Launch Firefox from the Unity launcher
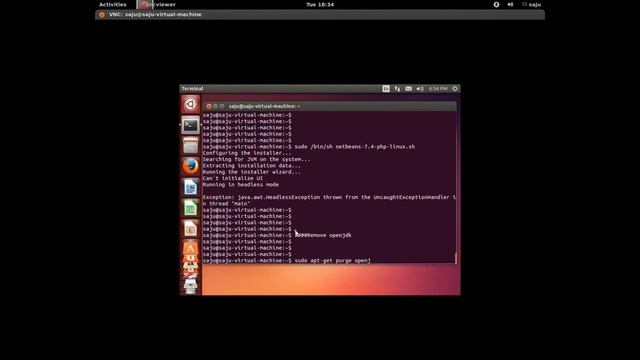Image resolution: width=640 pixels, height=360 pixels. tap(190, 167)
